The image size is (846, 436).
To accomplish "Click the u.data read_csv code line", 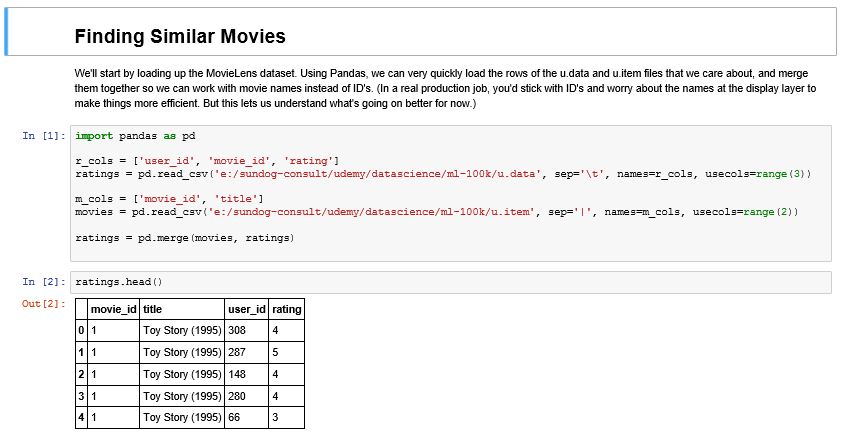I will tap(444, 174).
